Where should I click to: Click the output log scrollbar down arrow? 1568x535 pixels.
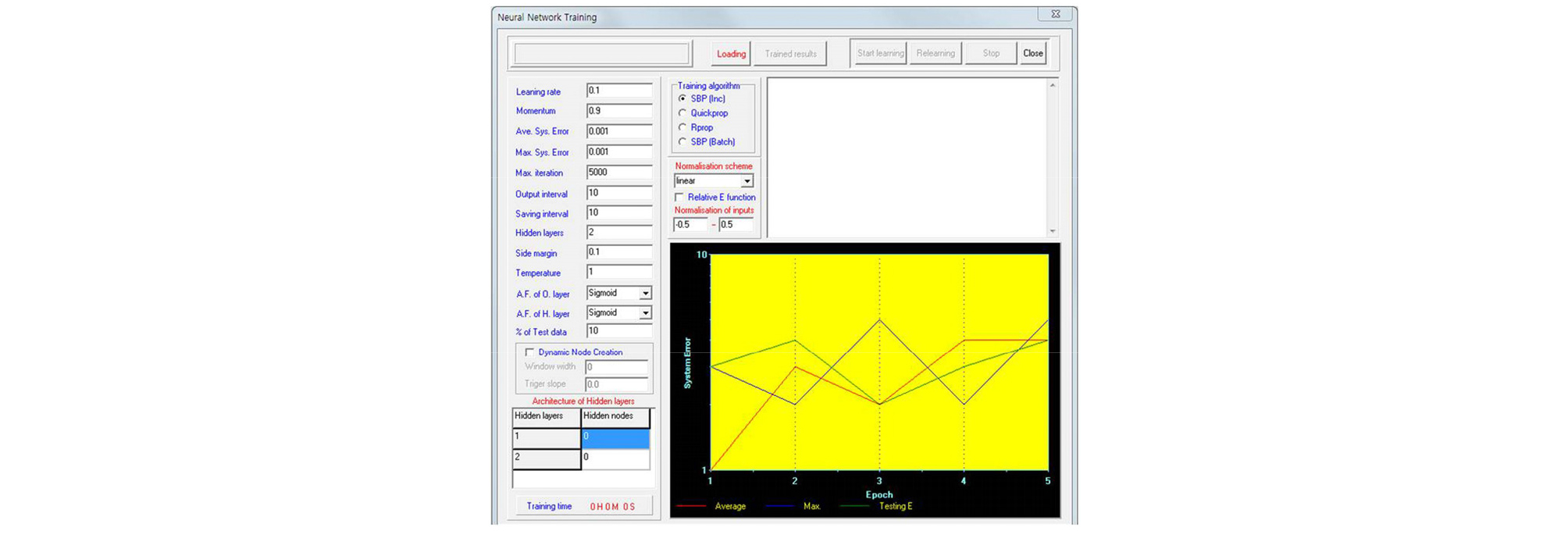coord(1053,231)
